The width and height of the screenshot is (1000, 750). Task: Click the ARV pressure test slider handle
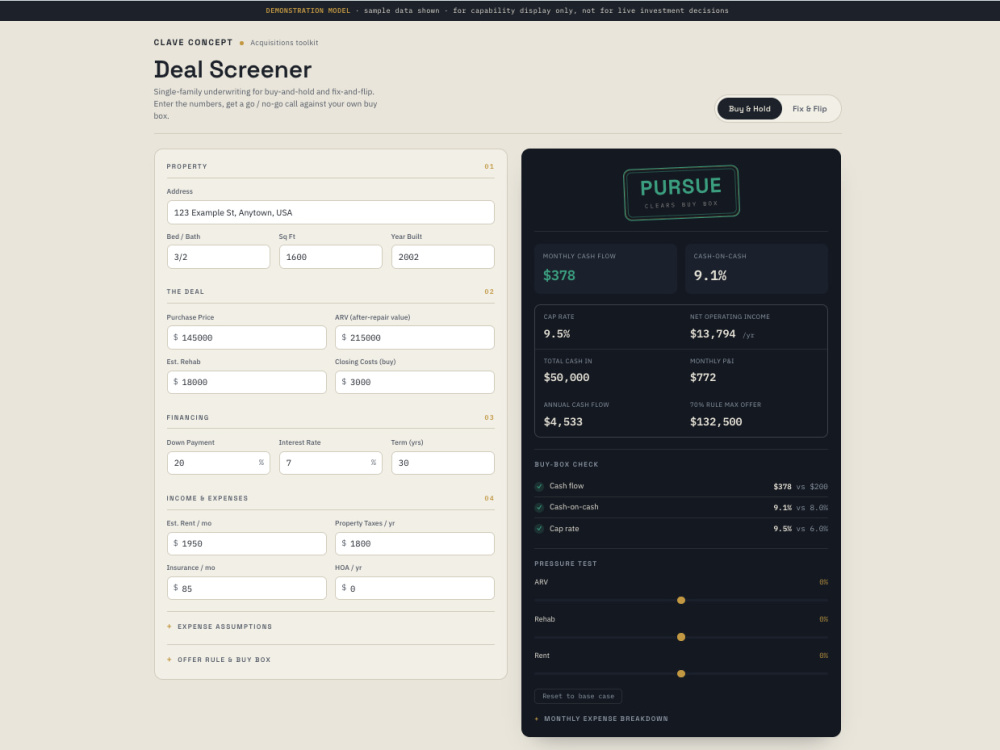(x=681, y=600)
